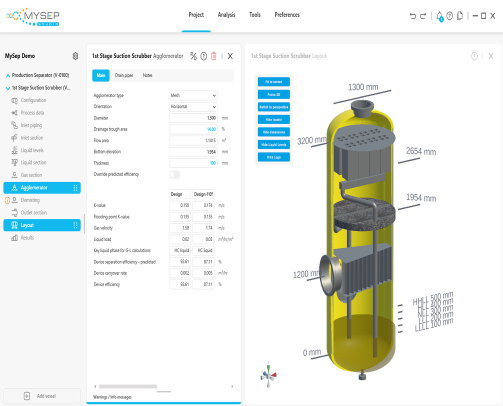Click the Hide Logo button

click(x=274, y=157)
